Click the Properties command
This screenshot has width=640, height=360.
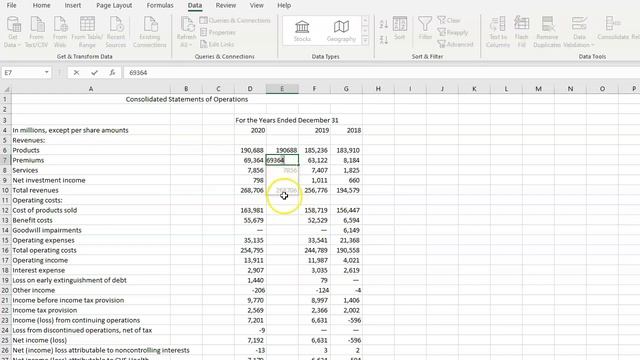[218, 32]
